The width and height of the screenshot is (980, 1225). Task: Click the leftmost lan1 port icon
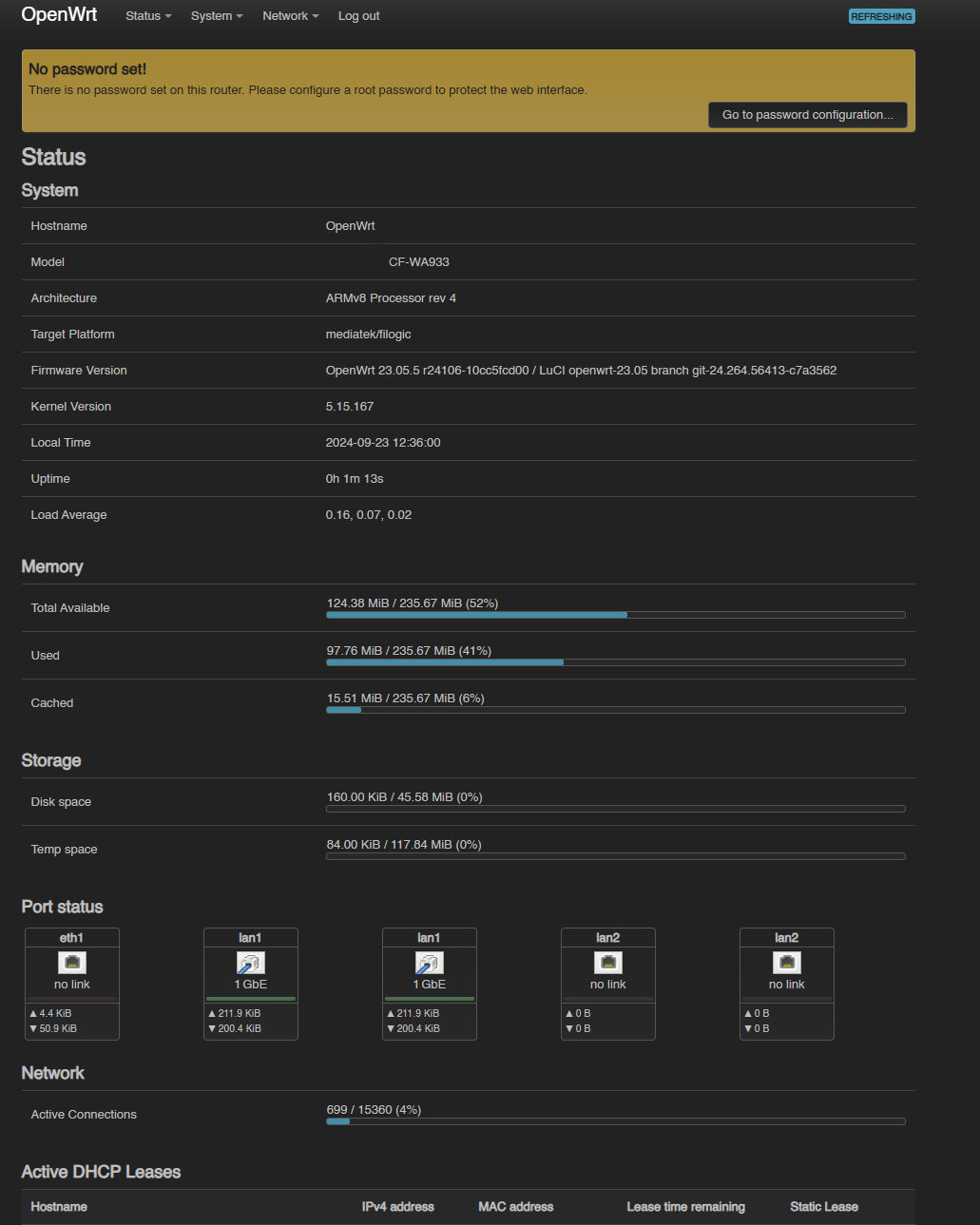[x=251, y=963]
